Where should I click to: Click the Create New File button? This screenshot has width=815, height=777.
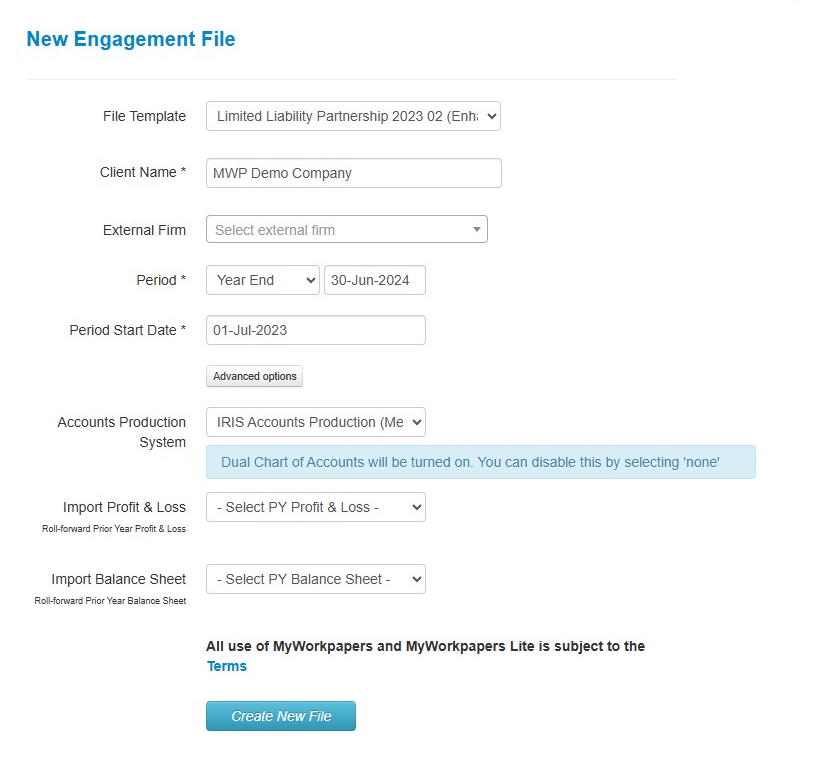click(280, 716)
